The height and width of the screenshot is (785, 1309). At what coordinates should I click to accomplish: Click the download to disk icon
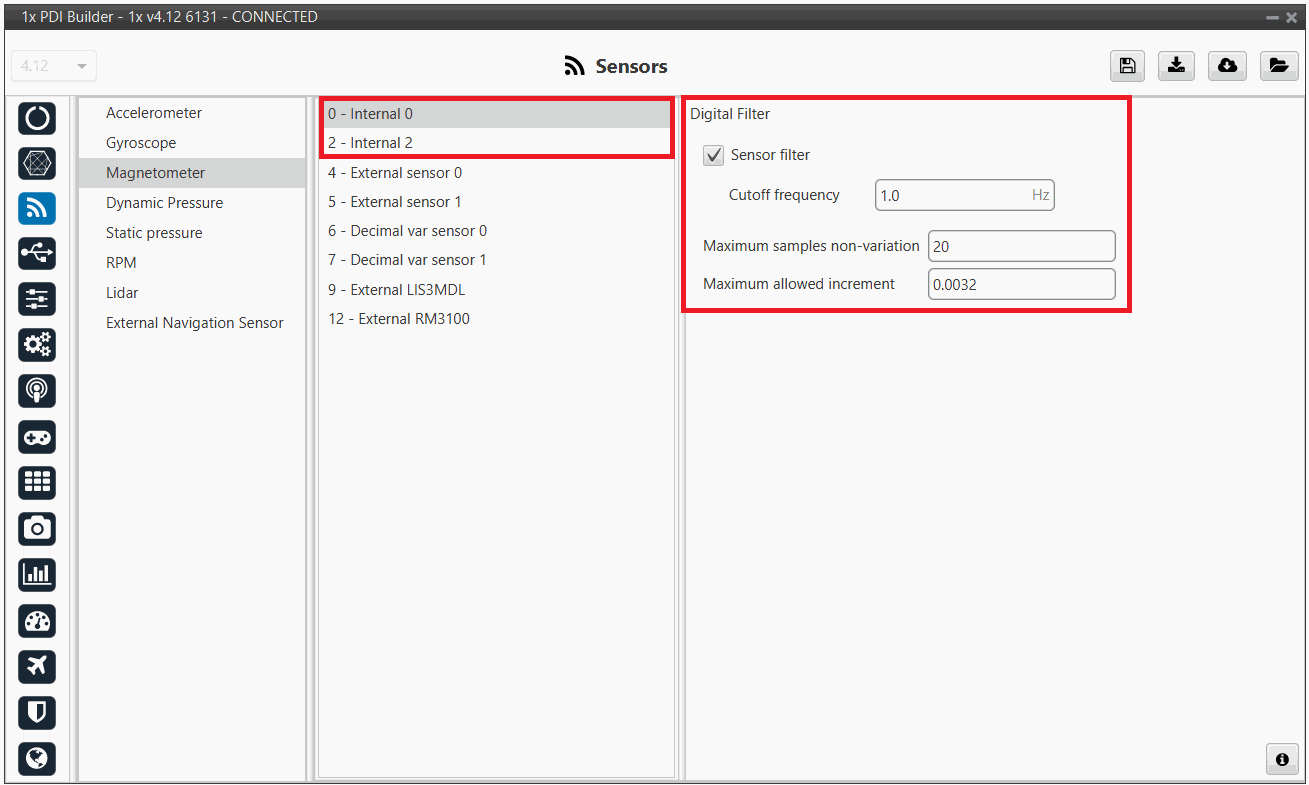1177,66
